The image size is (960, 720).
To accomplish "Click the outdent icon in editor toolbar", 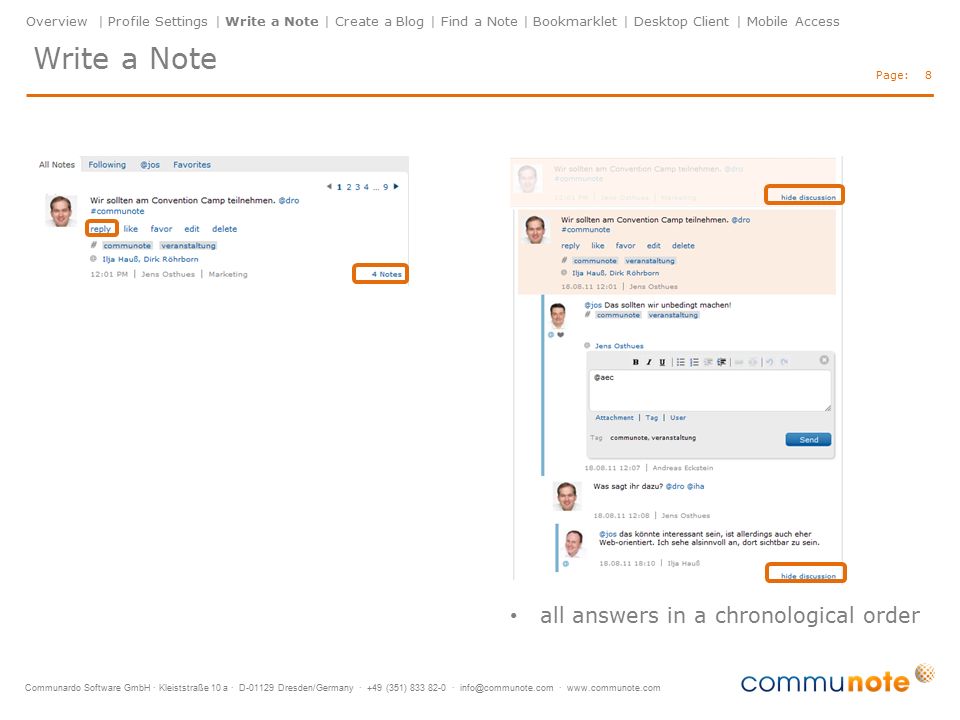I will pos(708,362).
